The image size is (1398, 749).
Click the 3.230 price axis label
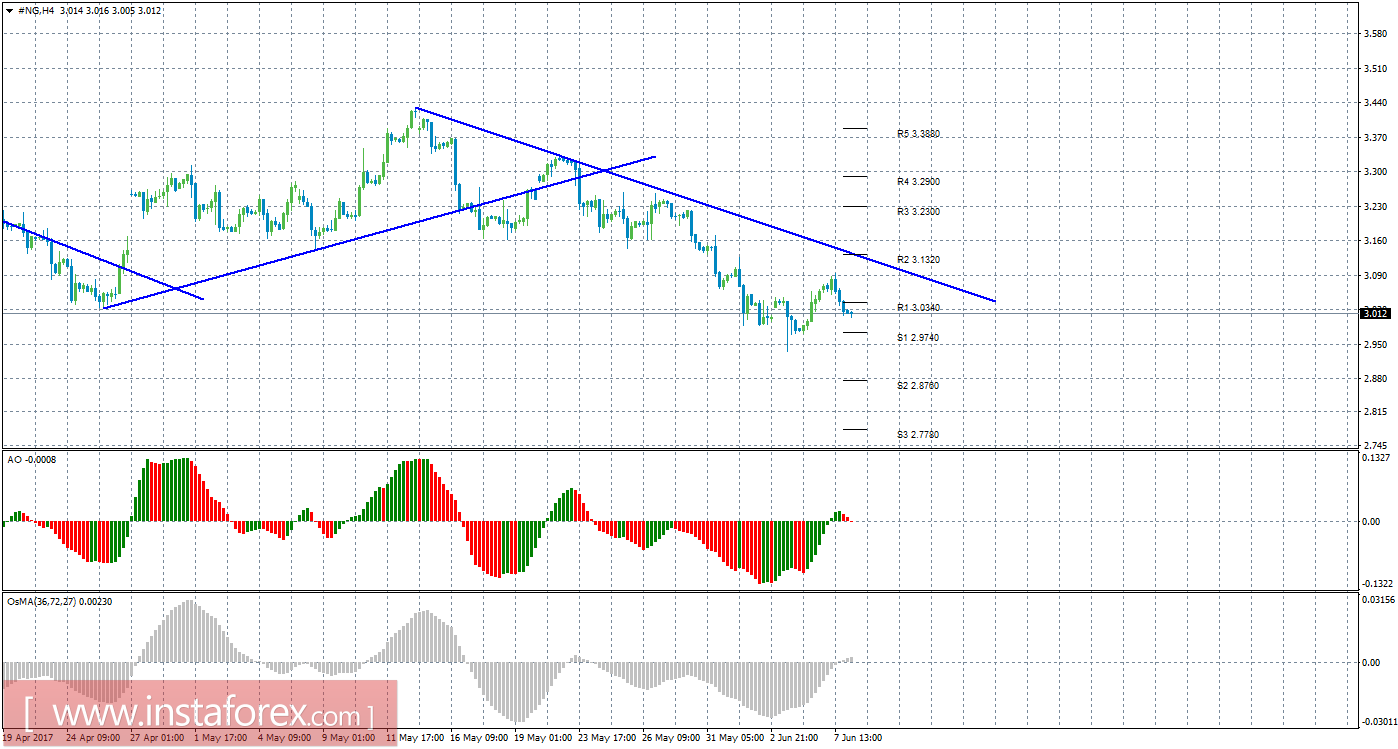click(1375, 207)
